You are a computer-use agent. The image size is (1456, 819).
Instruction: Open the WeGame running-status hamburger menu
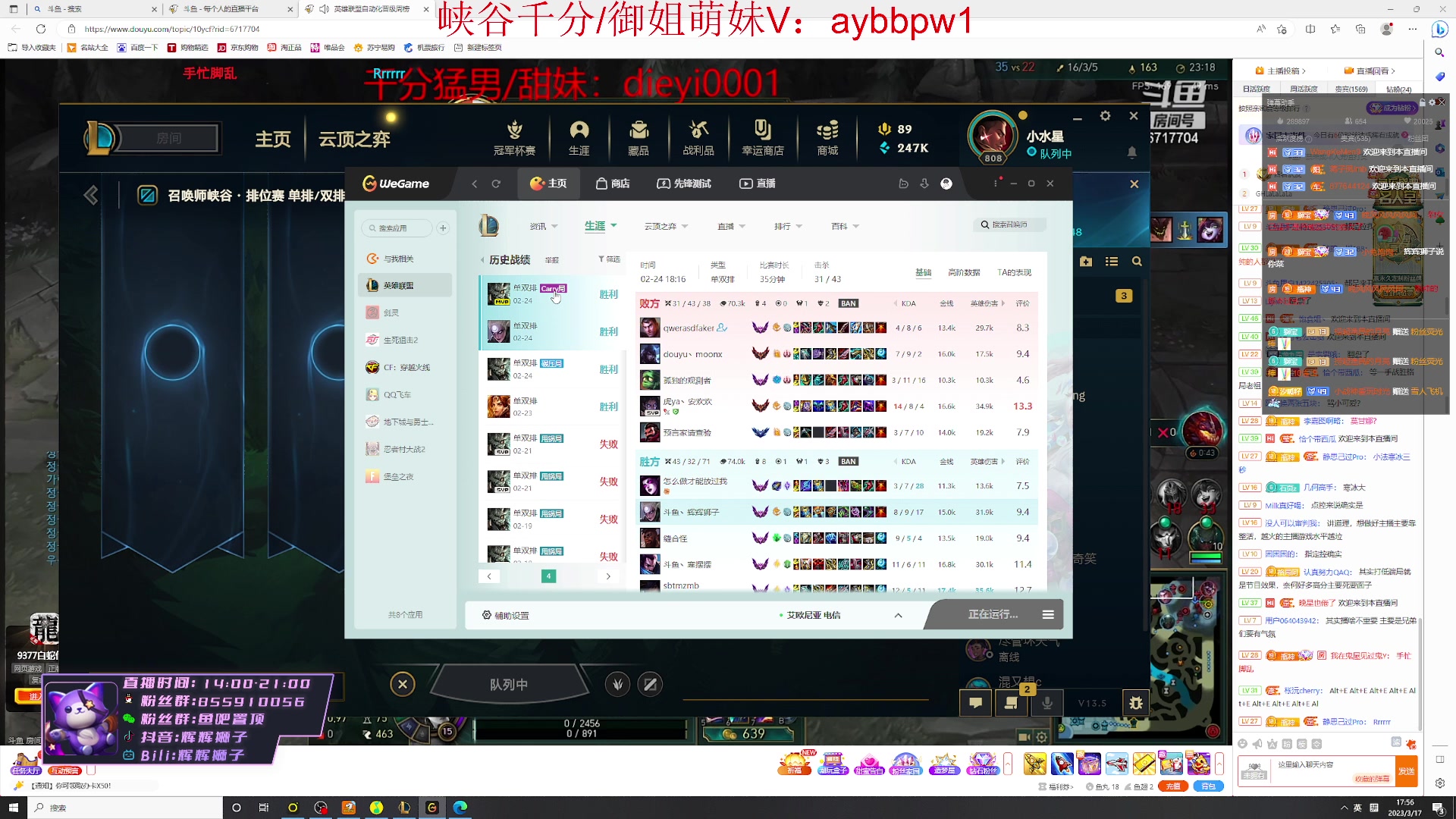click(1048, 614)
